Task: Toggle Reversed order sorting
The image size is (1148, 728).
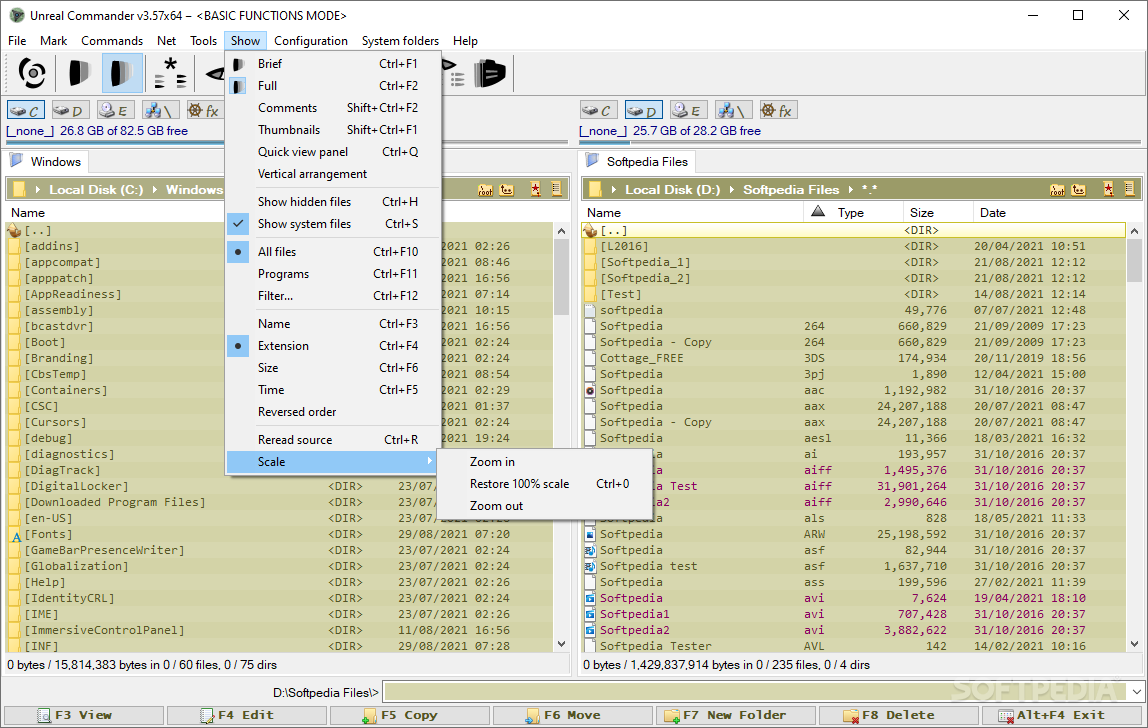Action: pyautogui.click(x=333, y=412)
